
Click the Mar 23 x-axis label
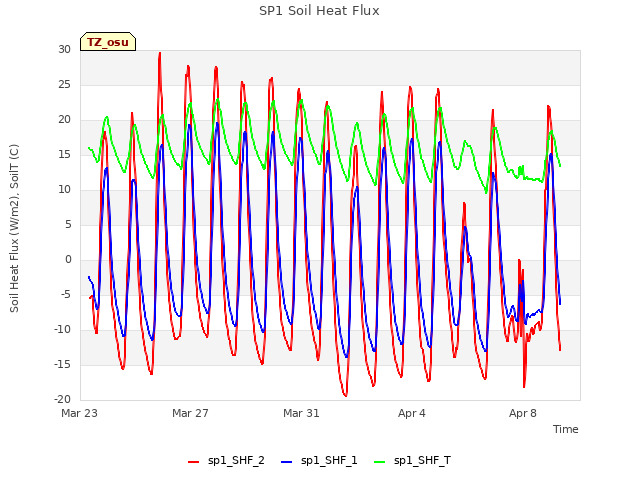80,413
